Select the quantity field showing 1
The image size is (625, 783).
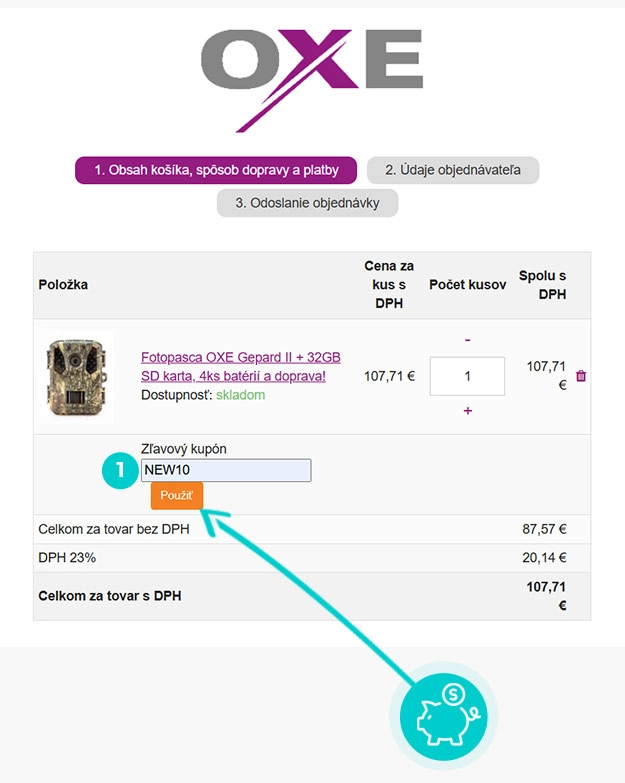[467, 376]
